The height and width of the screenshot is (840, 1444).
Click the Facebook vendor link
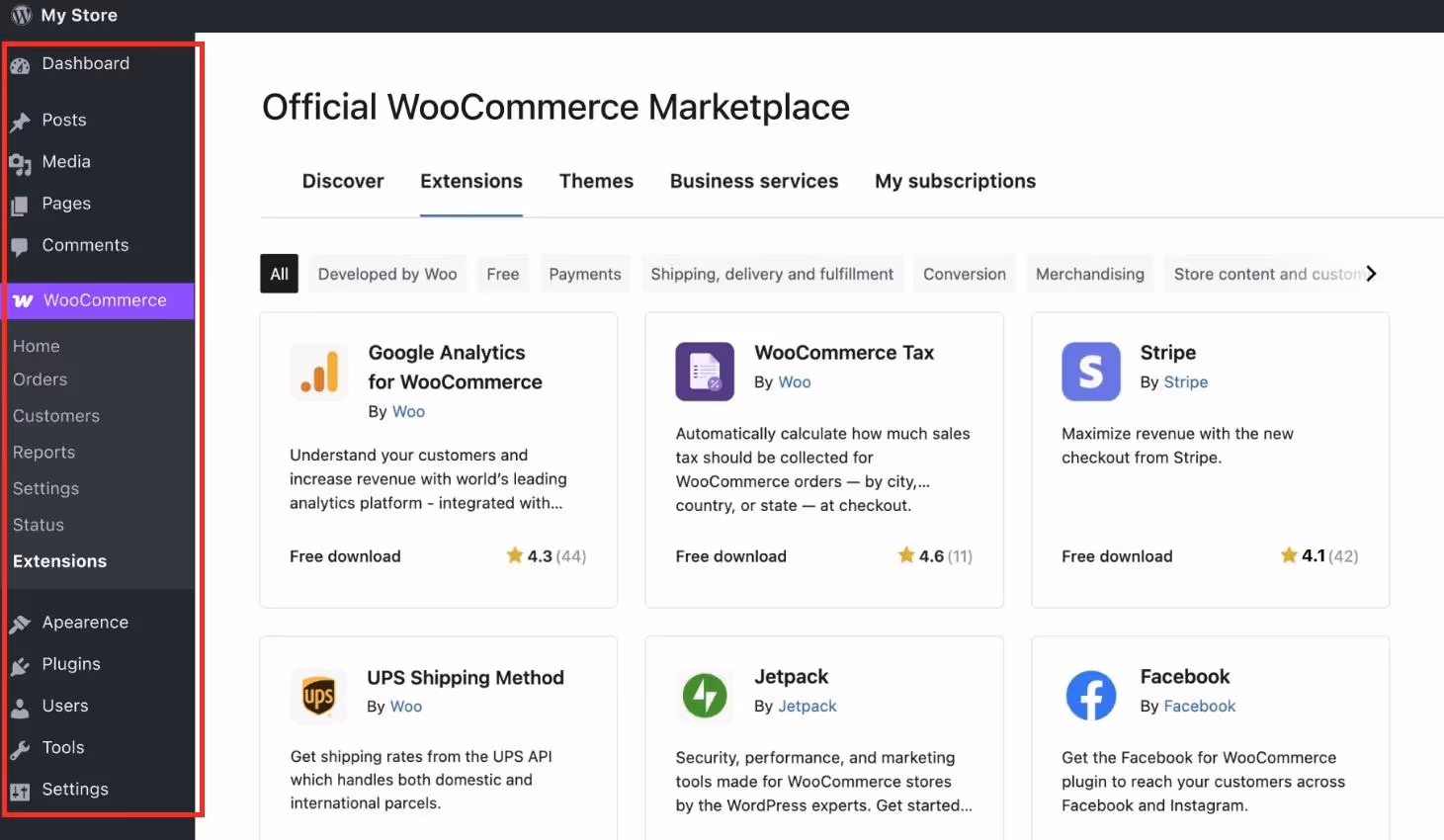pyautogui.click(x=1200, y=706)
